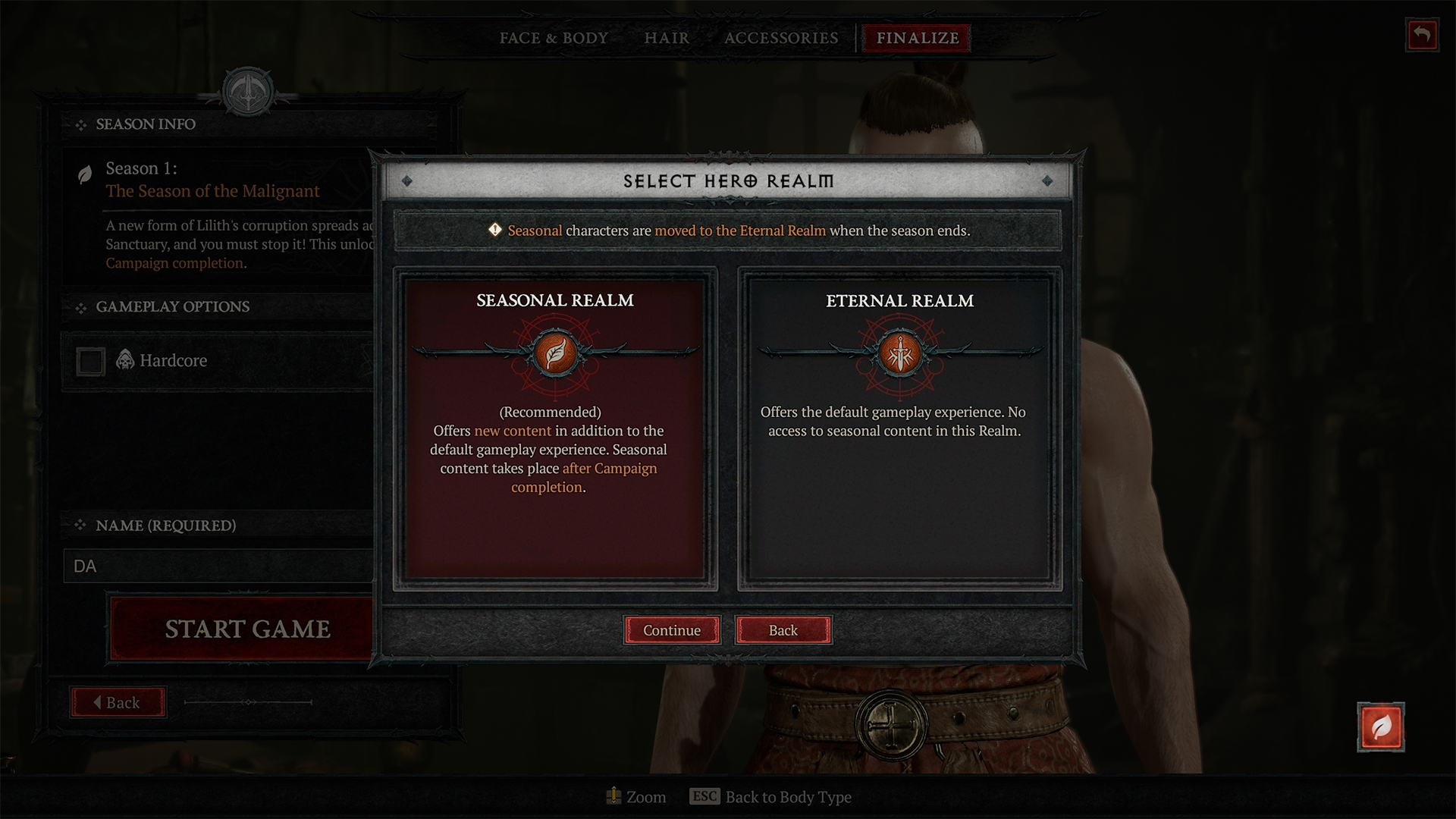Switch to the Hair tab

click(x=667, y=37)
